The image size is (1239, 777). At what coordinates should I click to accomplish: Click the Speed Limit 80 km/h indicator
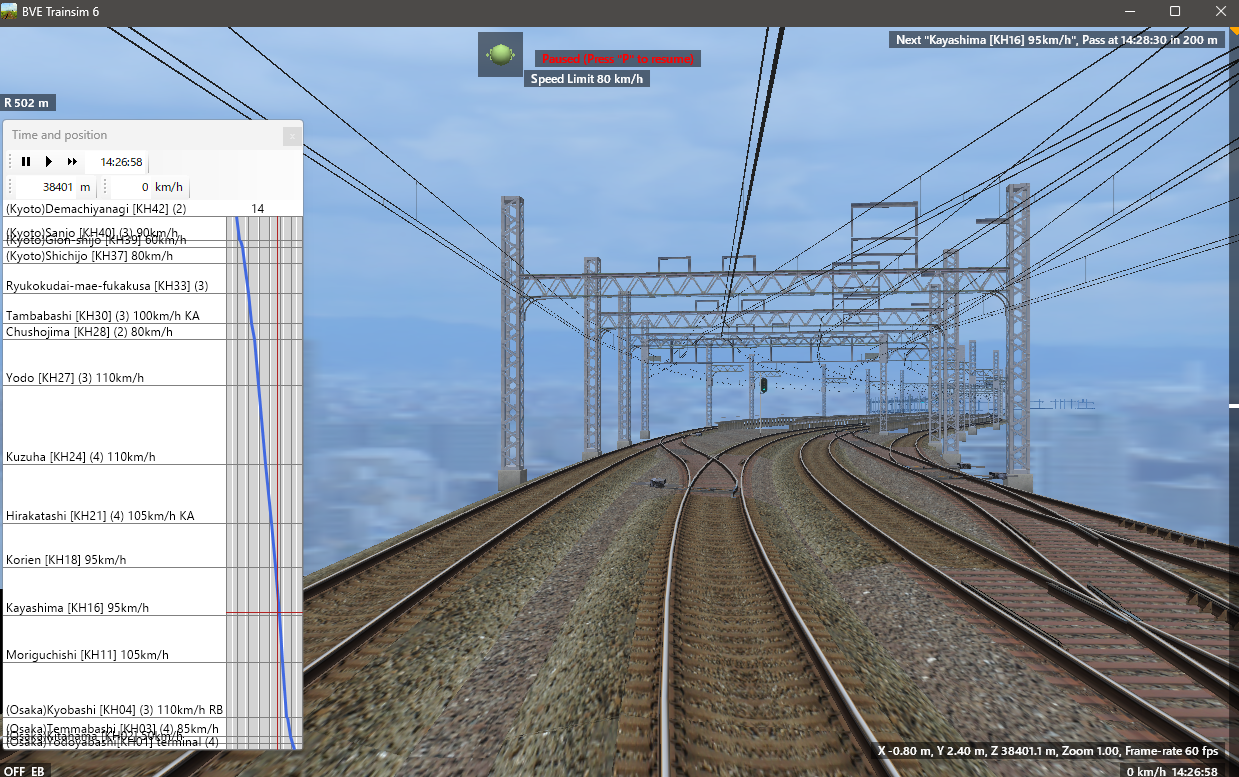(x=586, y=78)
